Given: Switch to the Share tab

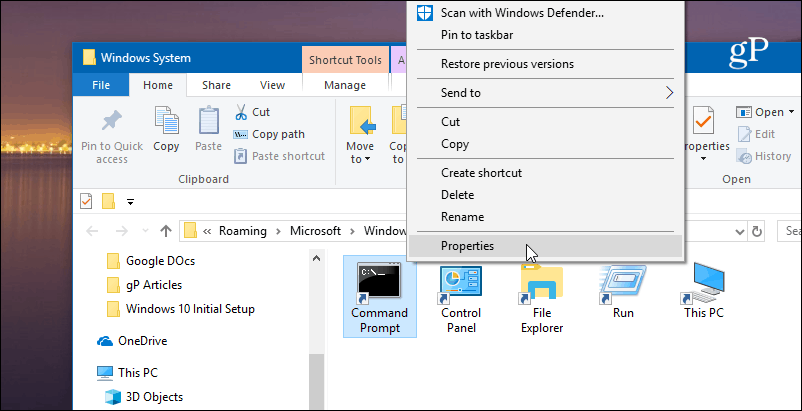Looking at the screenshot, I should (216, 85).
